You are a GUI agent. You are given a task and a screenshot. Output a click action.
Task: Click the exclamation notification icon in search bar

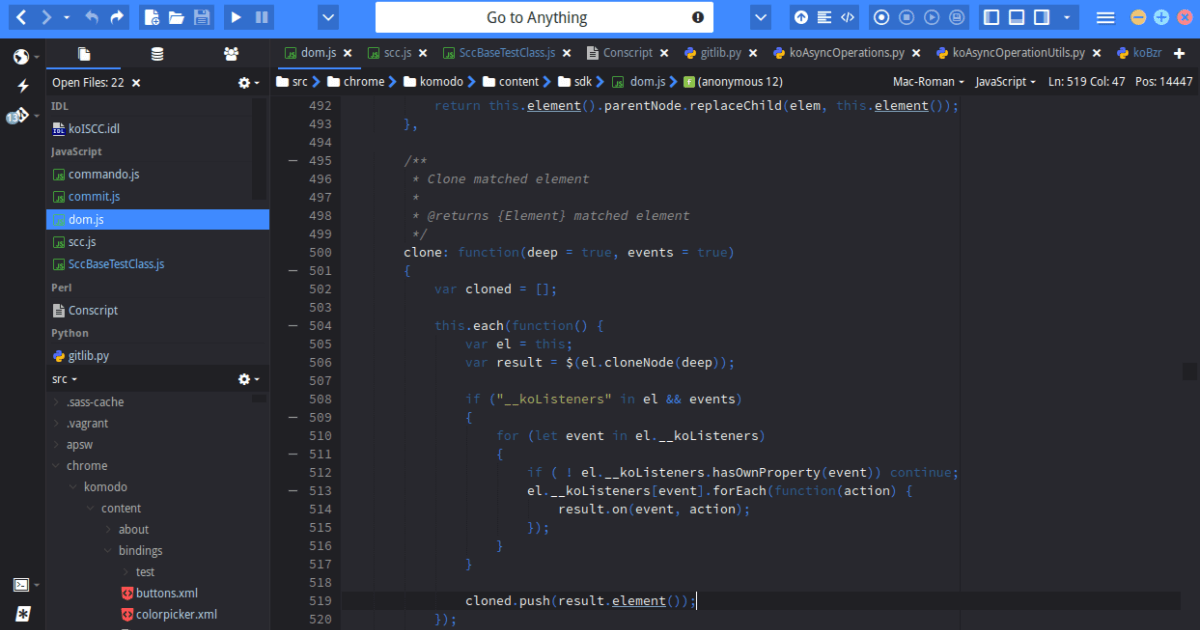tap(698, 17)
